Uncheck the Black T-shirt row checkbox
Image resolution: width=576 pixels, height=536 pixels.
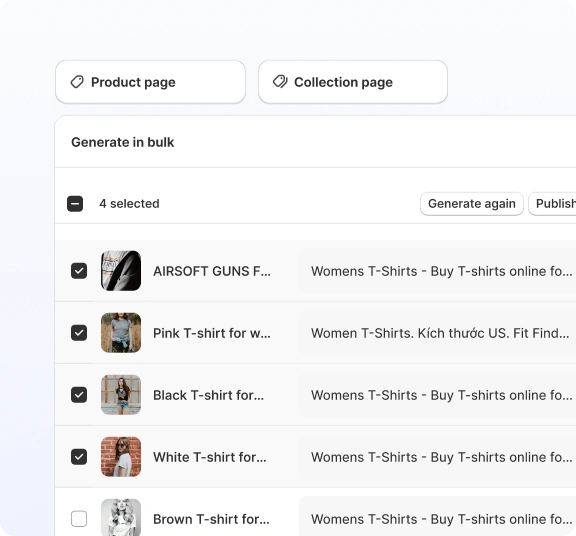[79, 395]
